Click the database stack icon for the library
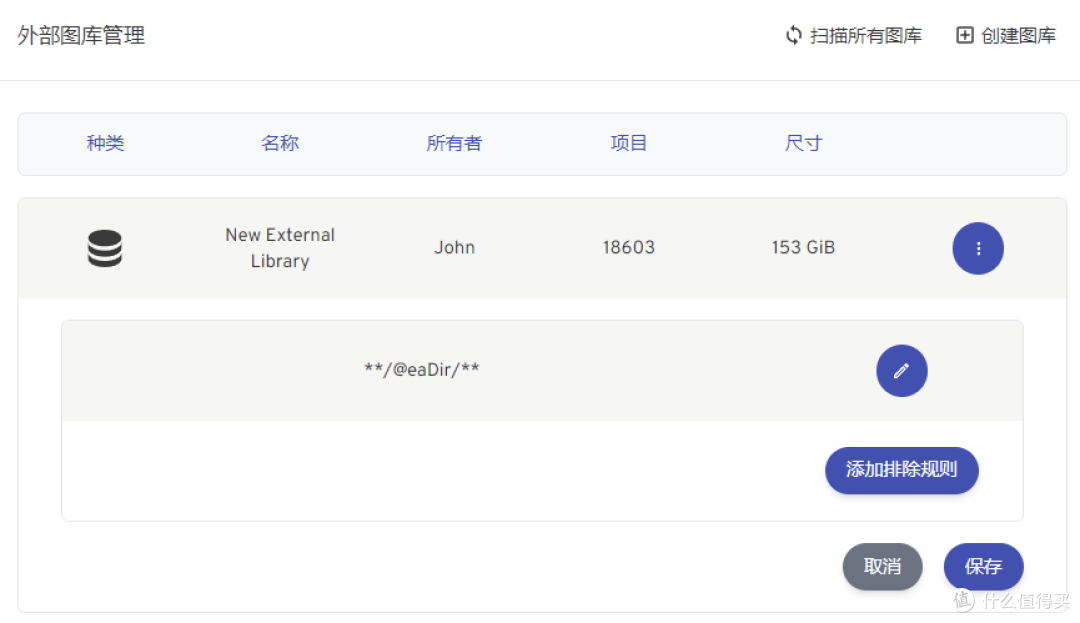 tap(105, 249)
